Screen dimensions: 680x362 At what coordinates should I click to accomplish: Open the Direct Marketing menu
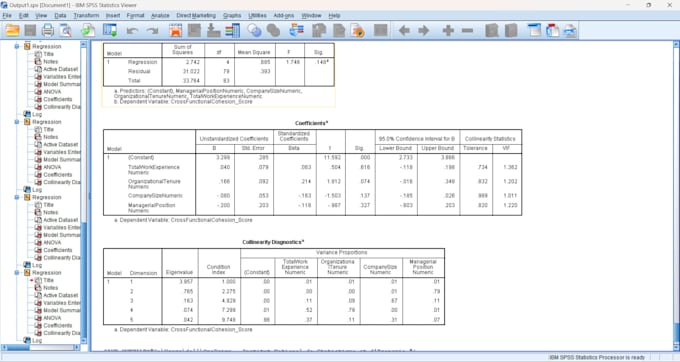coord(196,16)
